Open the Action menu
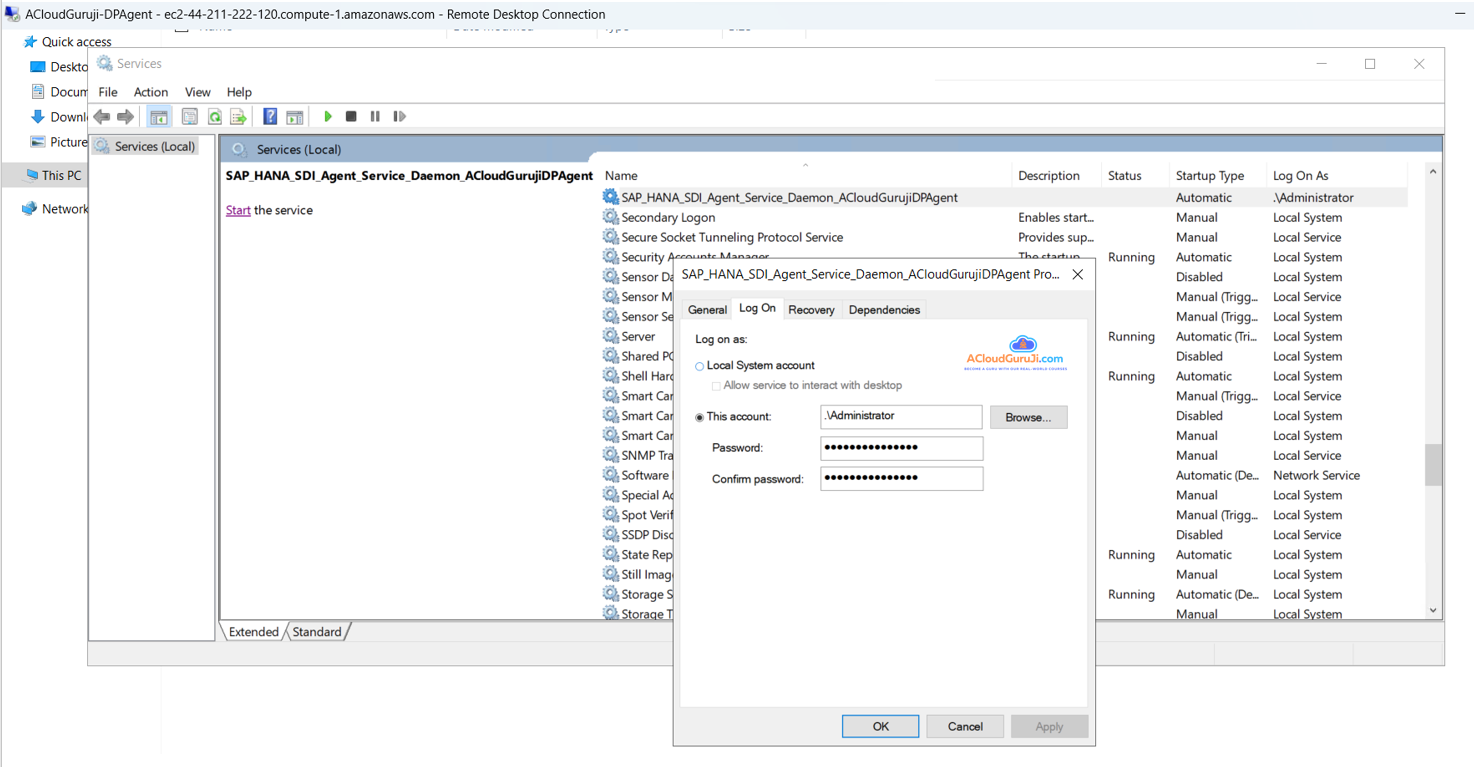This screenshot has width=1474, height=767. coord(151,92)
